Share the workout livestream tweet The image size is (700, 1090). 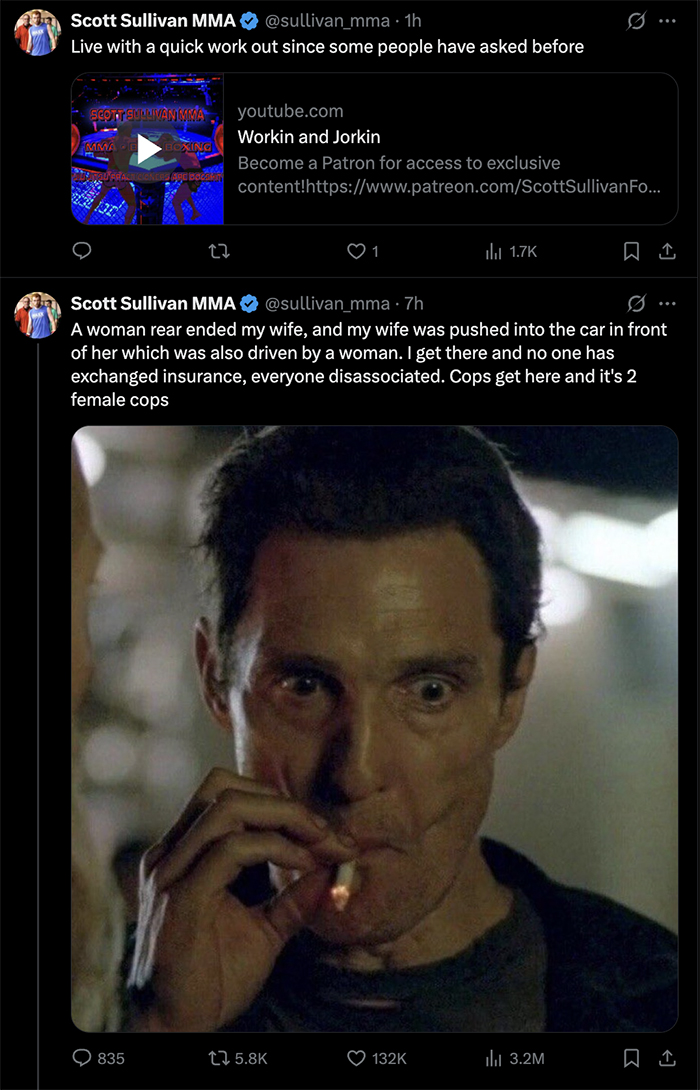point(666,252)
